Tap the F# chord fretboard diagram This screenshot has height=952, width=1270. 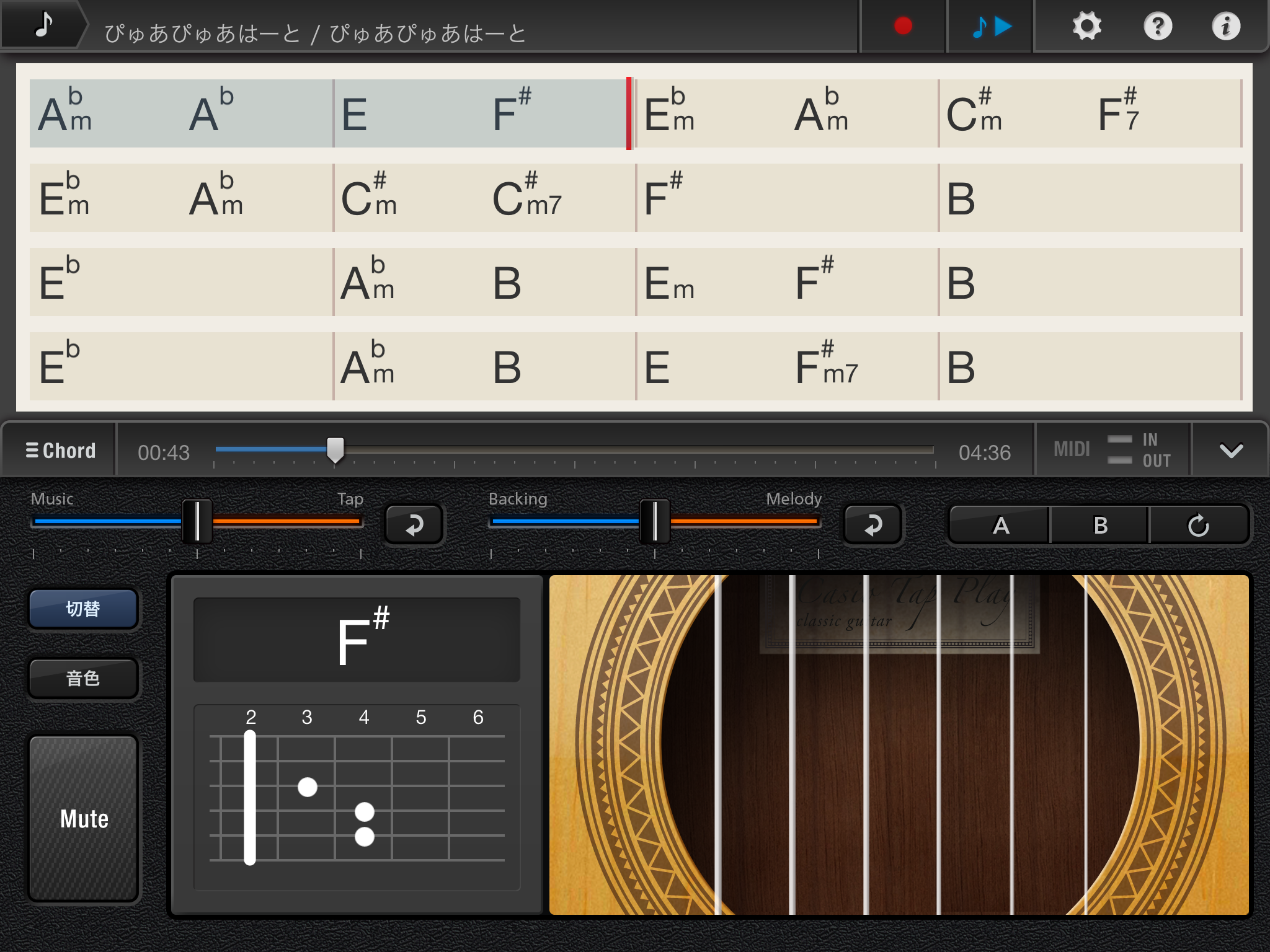357,797
